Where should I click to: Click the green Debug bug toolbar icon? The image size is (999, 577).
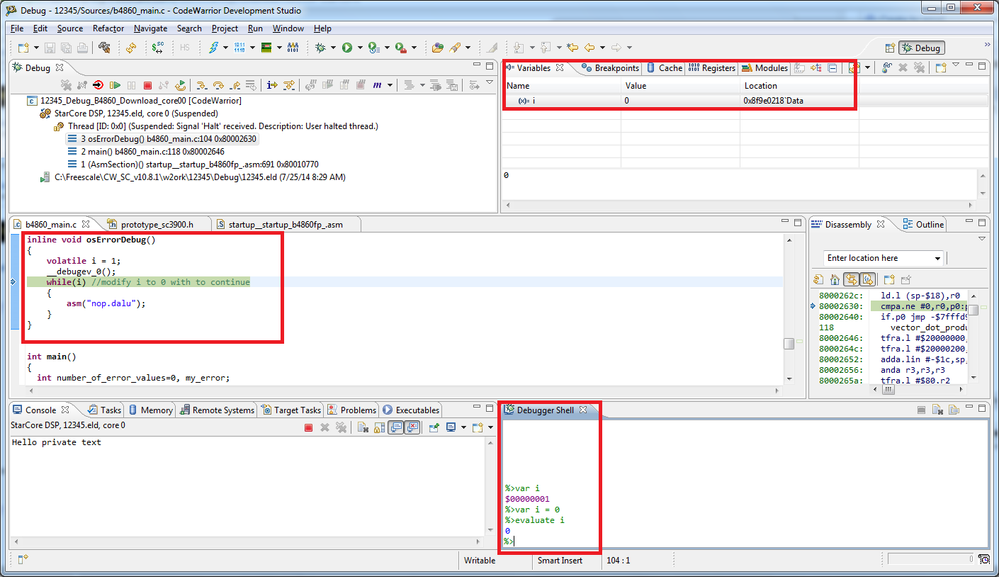point(320,48)
